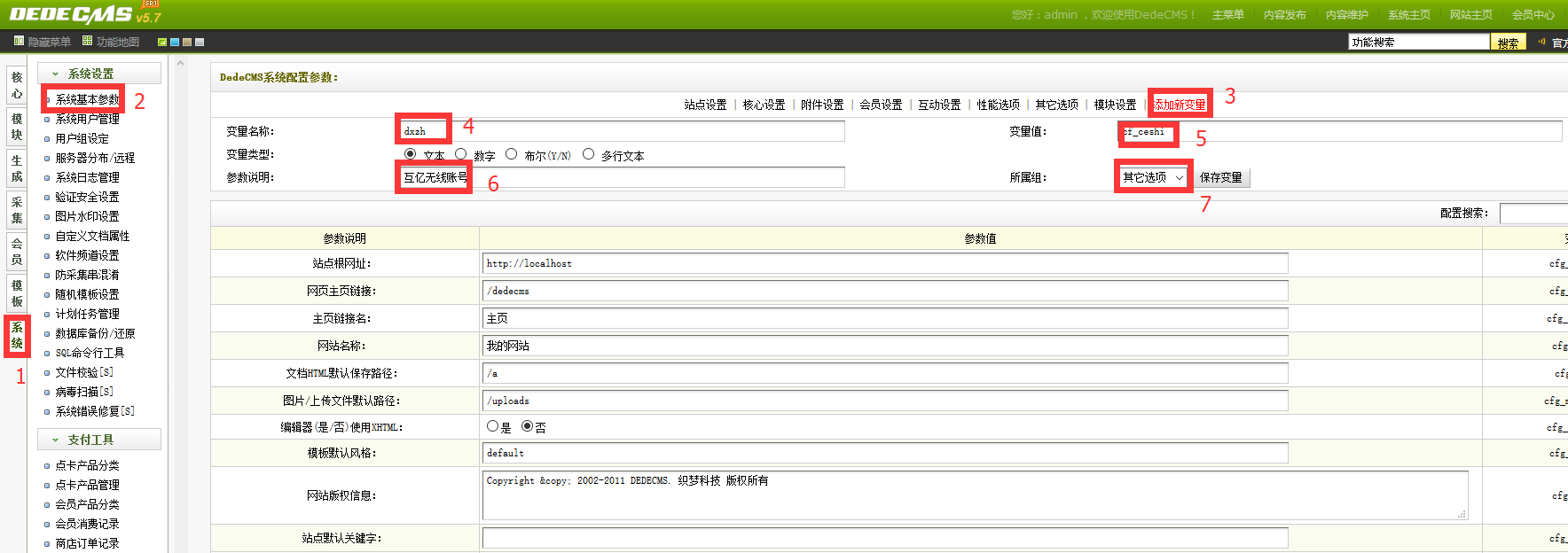Focus the 功能搜索 search field
This screenshot has height=553, width=1568.
click(x=1419, y=42)
